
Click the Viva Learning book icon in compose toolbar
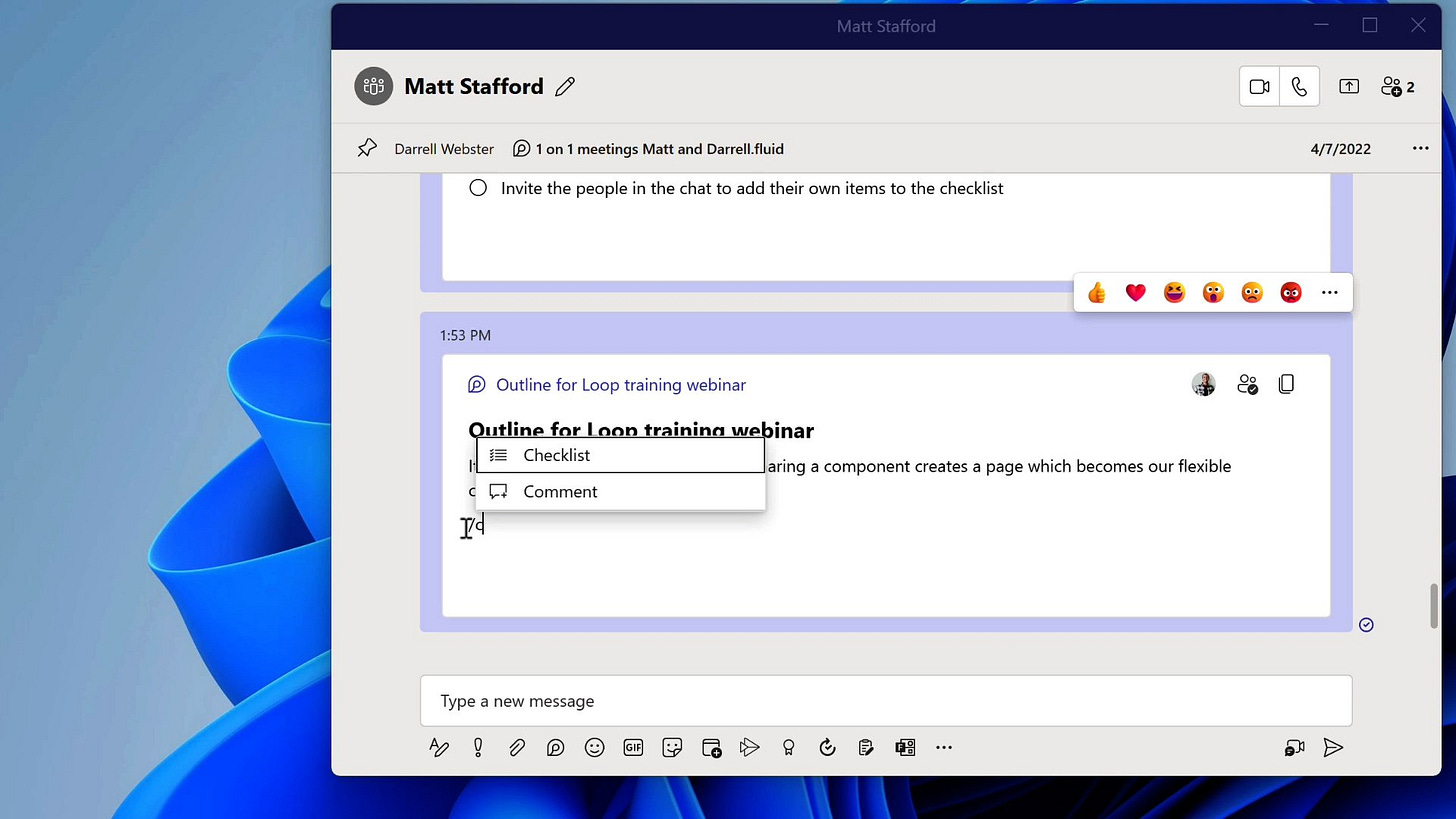point(905,747)
